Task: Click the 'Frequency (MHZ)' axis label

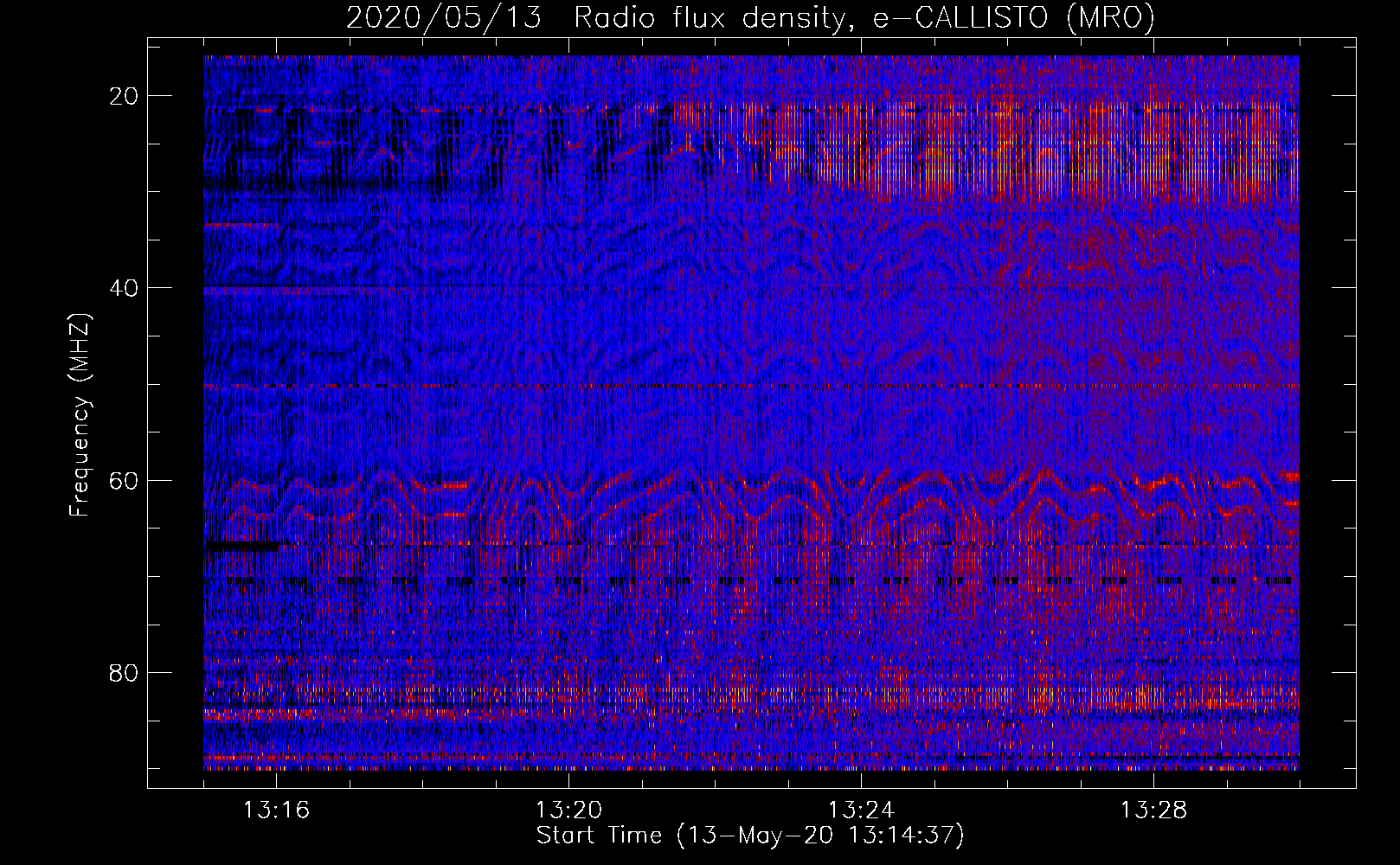Action: (80, 415)
